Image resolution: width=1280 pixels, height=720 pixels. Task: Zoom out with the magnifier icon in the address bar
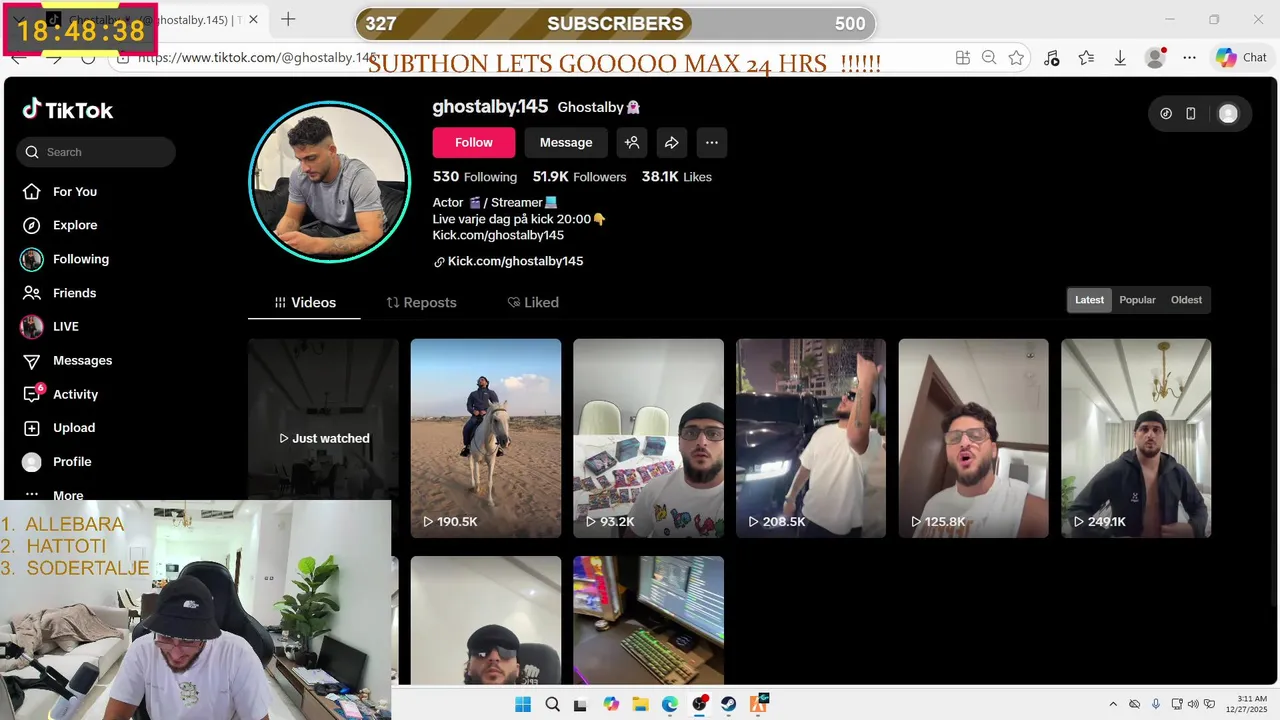click(989, 58)
